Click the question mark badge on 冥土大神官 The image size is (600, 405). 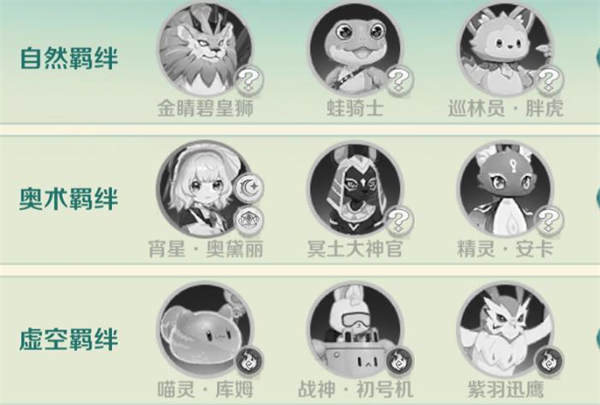click(399, 221)
